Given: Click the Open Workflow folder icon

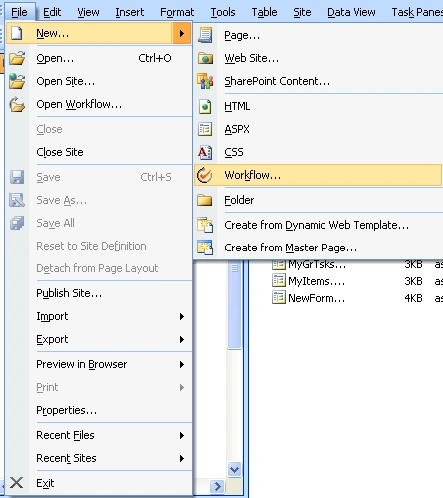Looking at the screenshot, I should click(x=17, y=104).
